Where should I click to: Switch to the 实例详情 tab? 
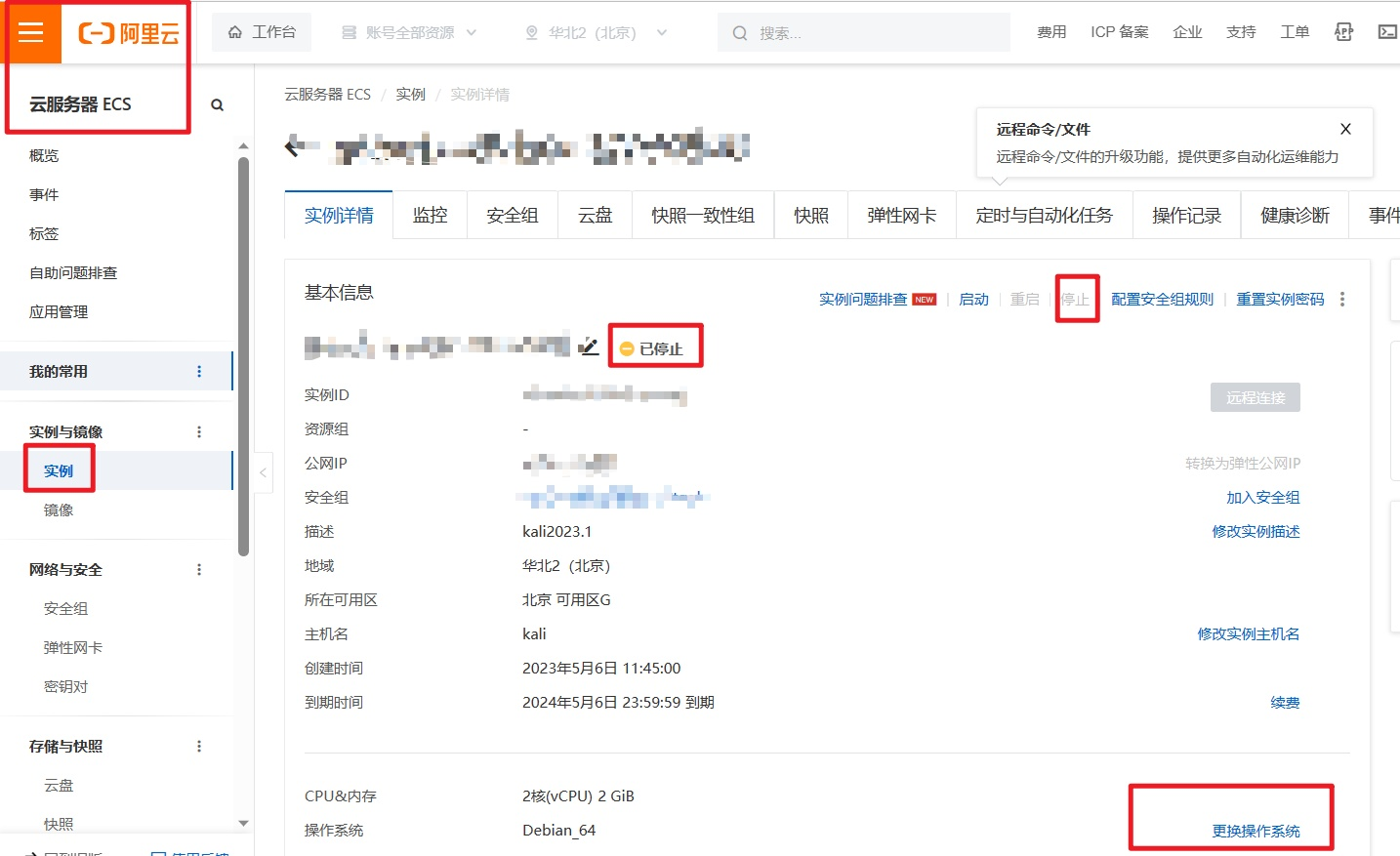tap(339, 216)
